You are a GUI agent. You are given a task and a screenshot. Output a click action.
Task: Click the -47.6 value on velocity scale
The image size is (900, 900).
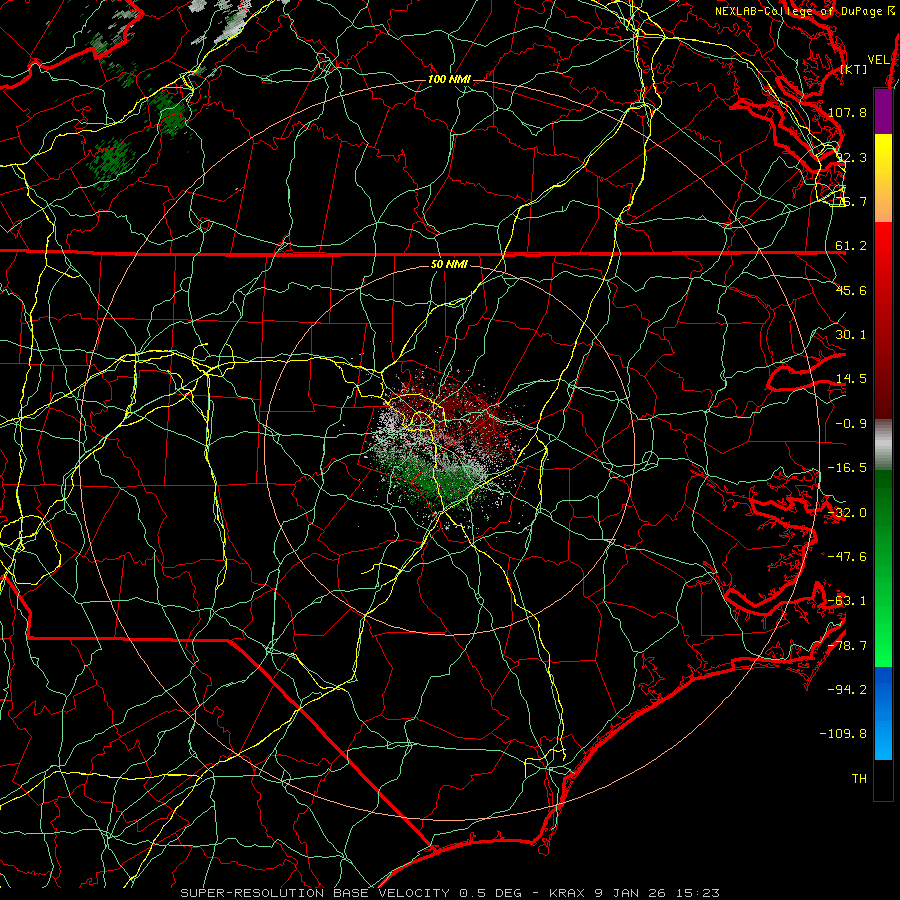point(848,557)
